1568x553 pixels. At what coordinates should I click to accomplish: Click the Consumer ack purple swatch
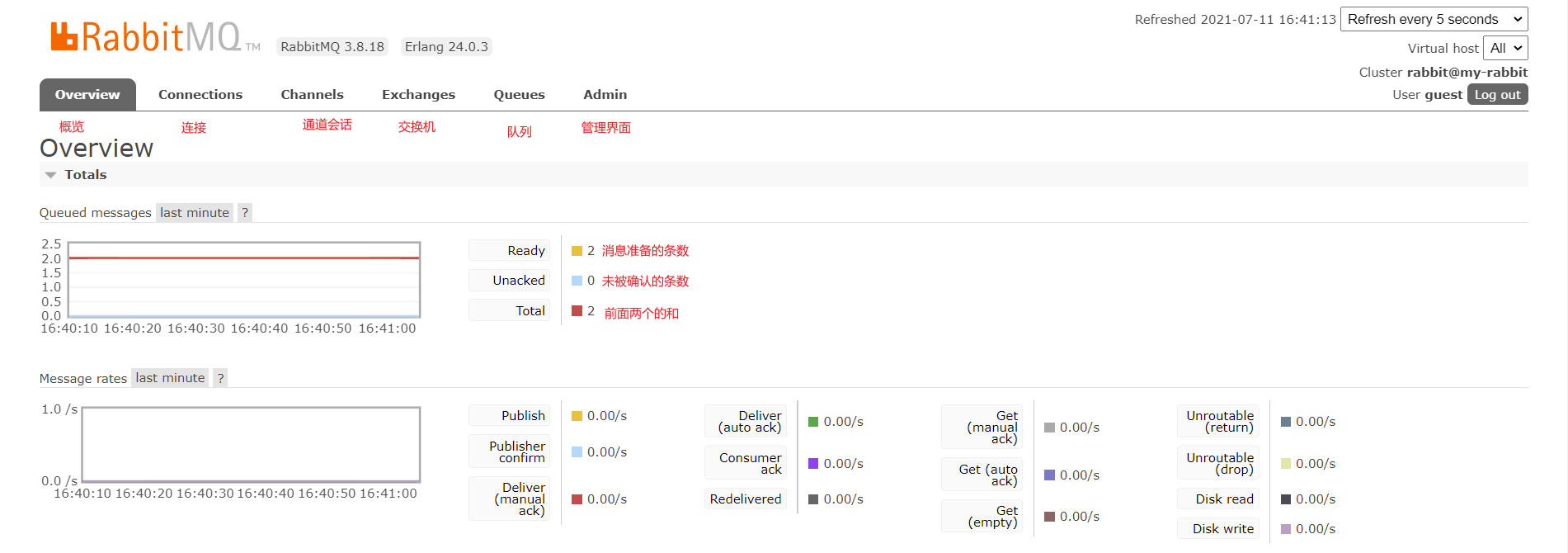tap(813, 464)
